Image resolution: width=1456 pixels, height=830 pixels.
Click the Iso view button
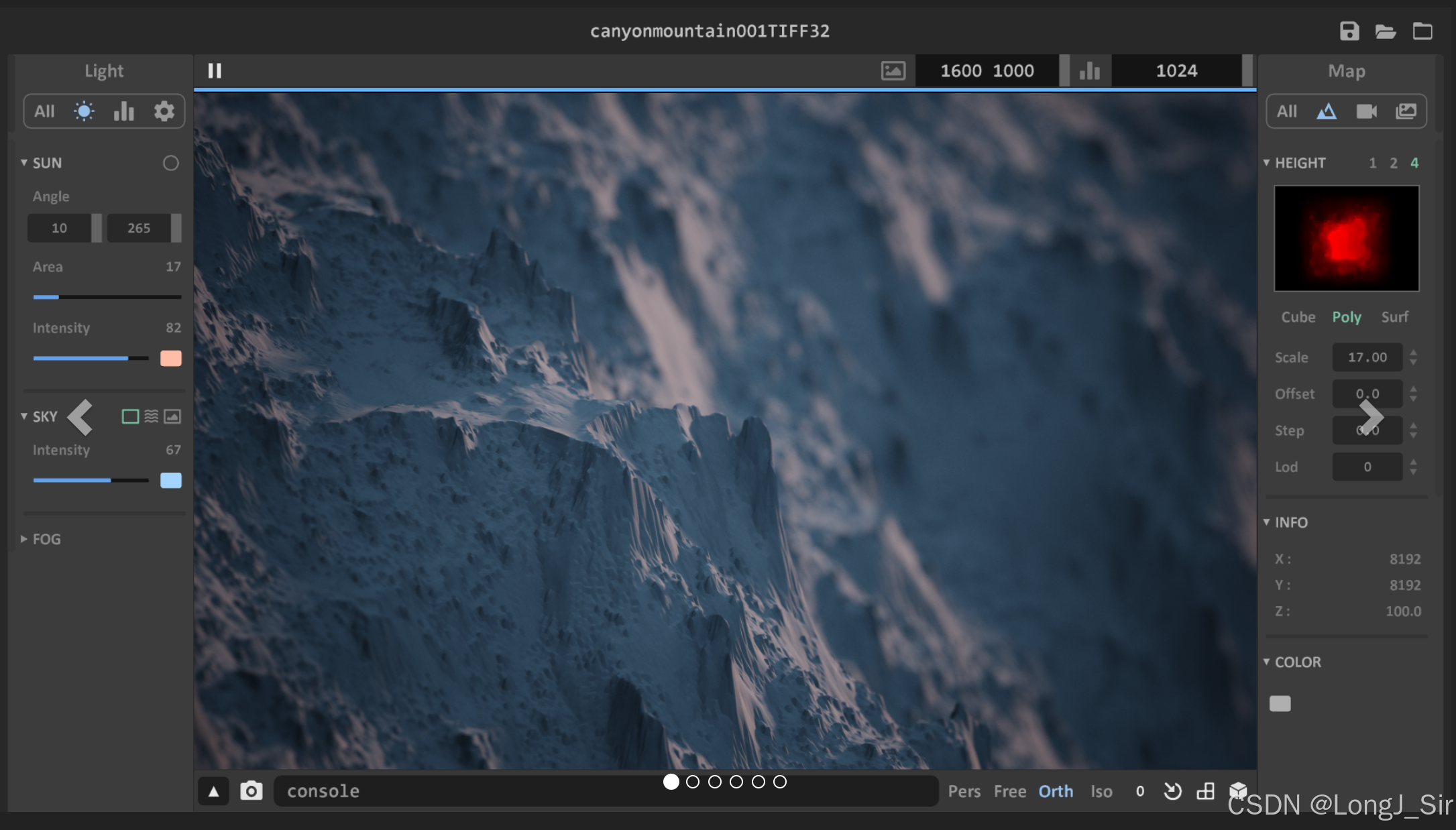pyautogui.click(x=1101, y=792)
